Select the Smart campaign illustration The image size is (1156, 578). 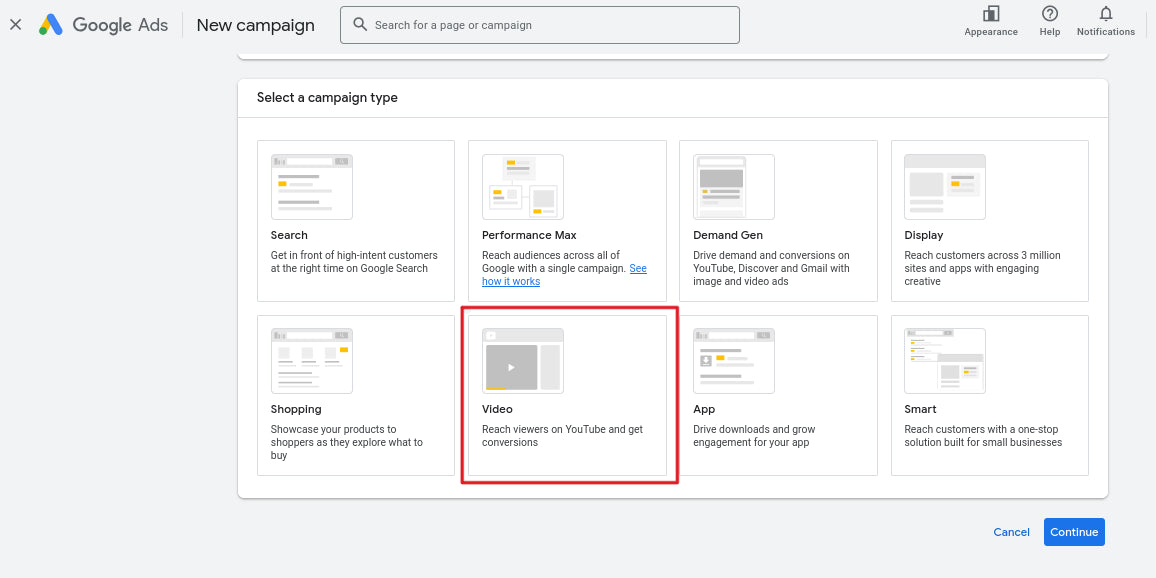pyautogui.click(x=944, y=361)
